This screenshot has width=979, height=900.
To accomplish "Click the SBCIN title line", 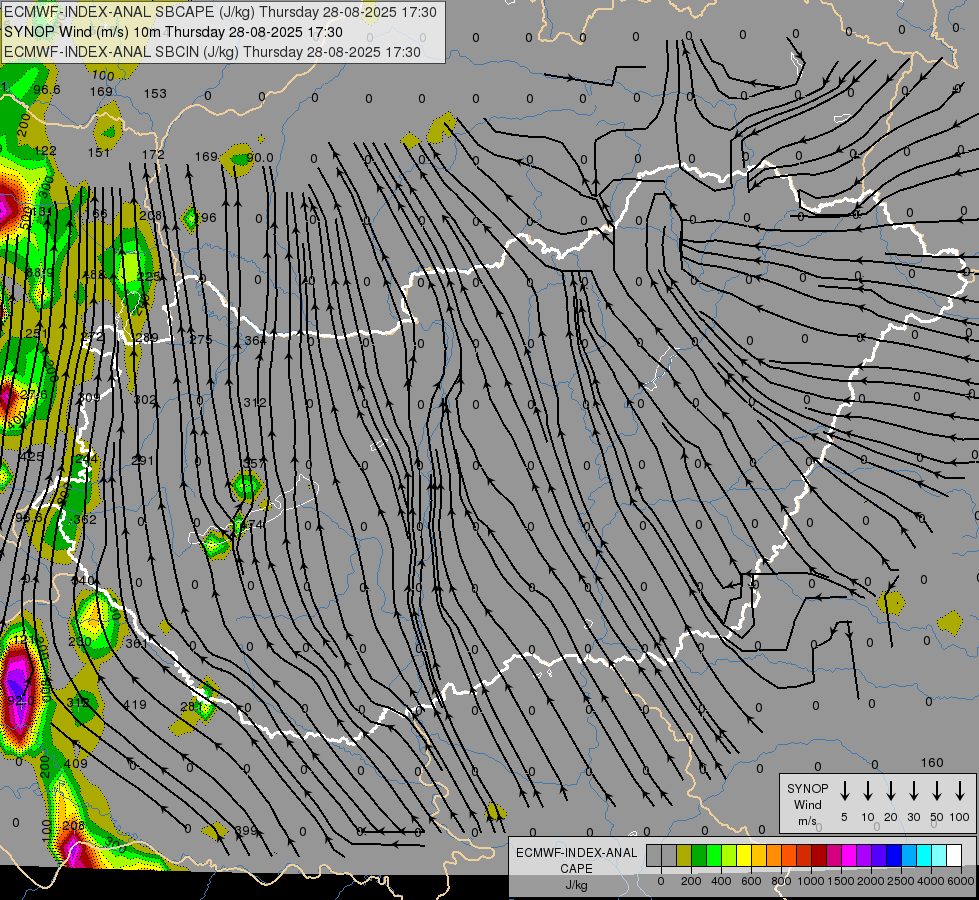I will click(x=212, y=52).
